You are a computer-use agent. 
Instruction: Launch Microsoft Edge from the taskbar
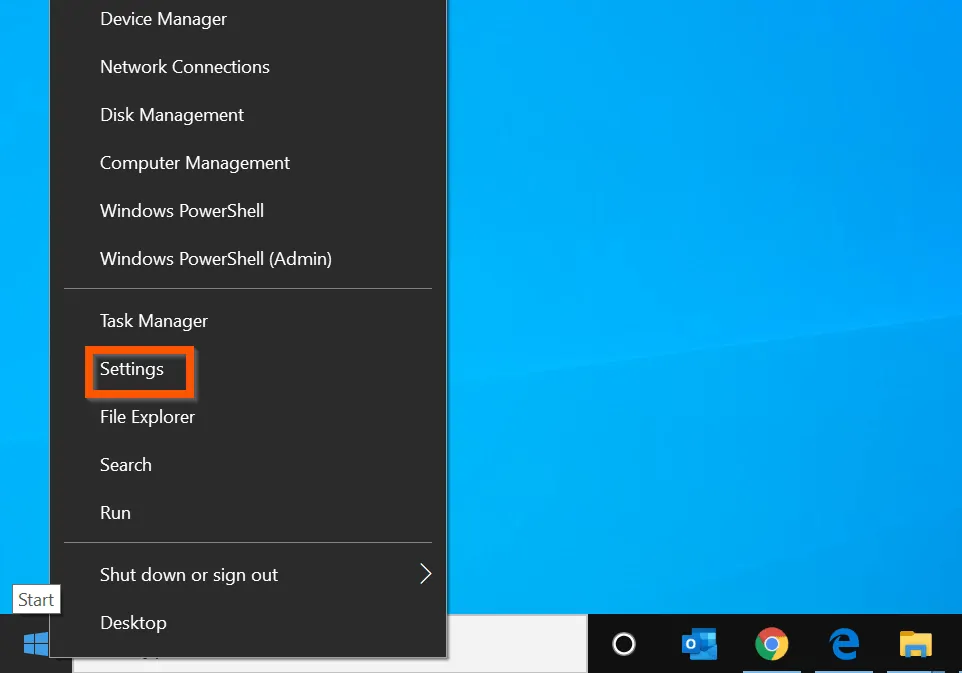coord(844,644)
